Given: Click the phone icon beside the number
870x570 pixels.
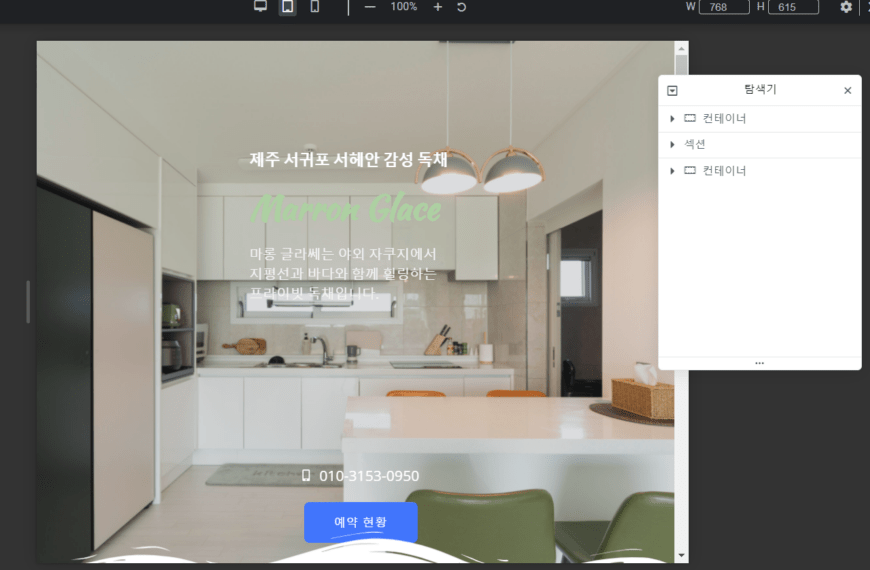Looking at the screenshot, I should [x=306, y=475].
